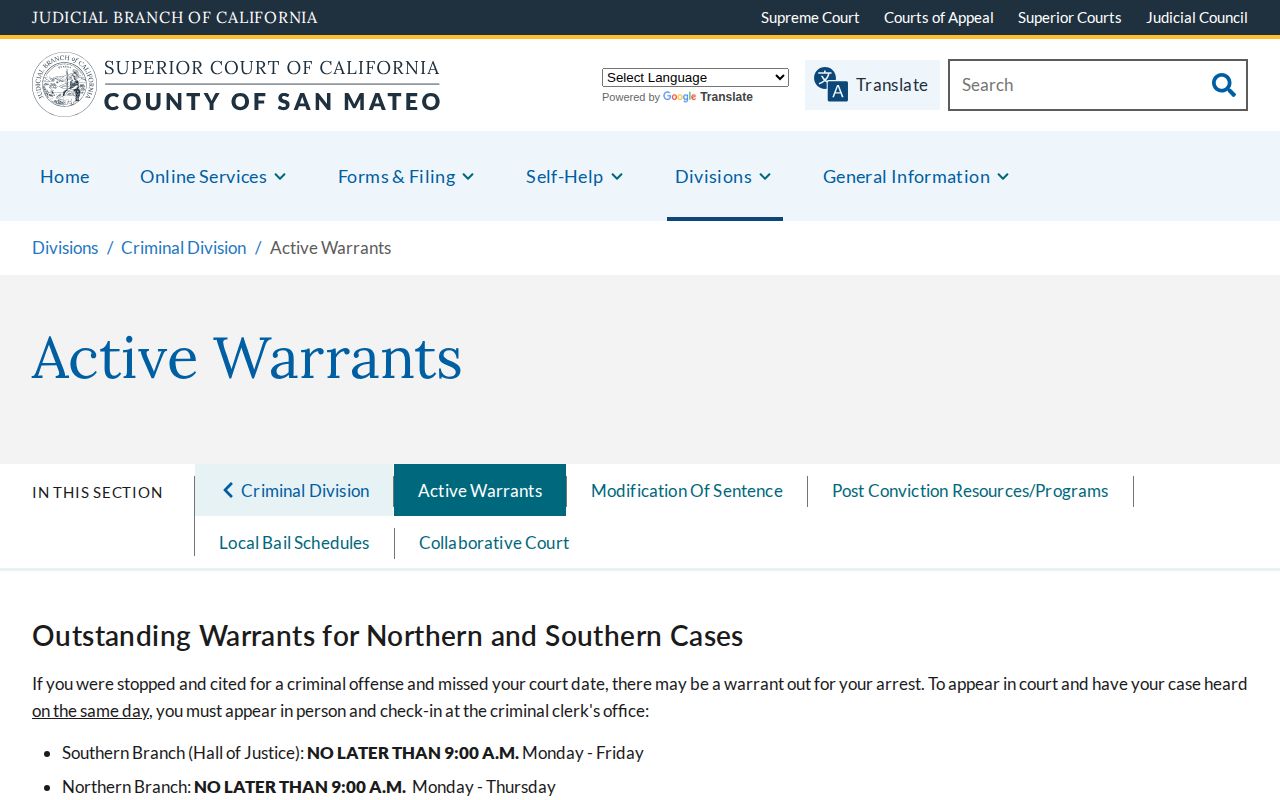Click the Southern Branch (Hall of Justice) bullet

click(353, 753)
